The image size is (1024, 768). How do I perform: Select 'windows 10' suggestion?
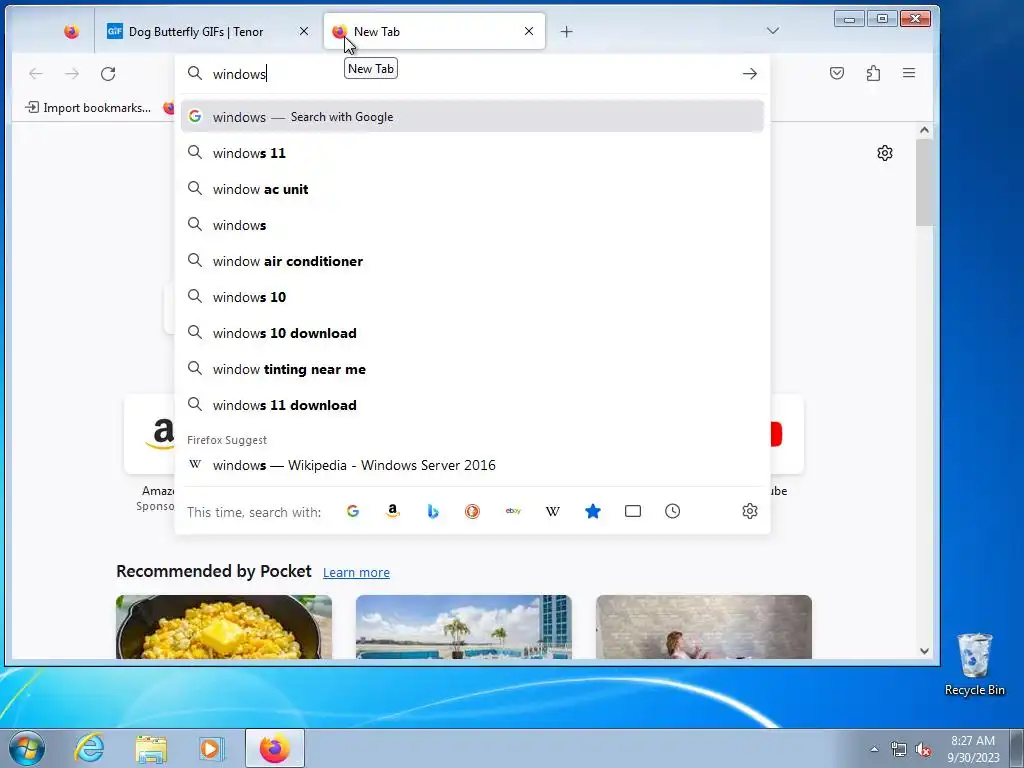(x=472, y=296)
